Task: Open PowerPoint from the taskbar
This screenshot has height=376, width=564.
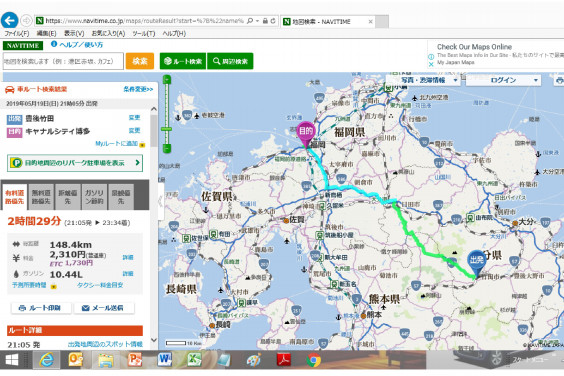Action: click(x=135, y=360)
